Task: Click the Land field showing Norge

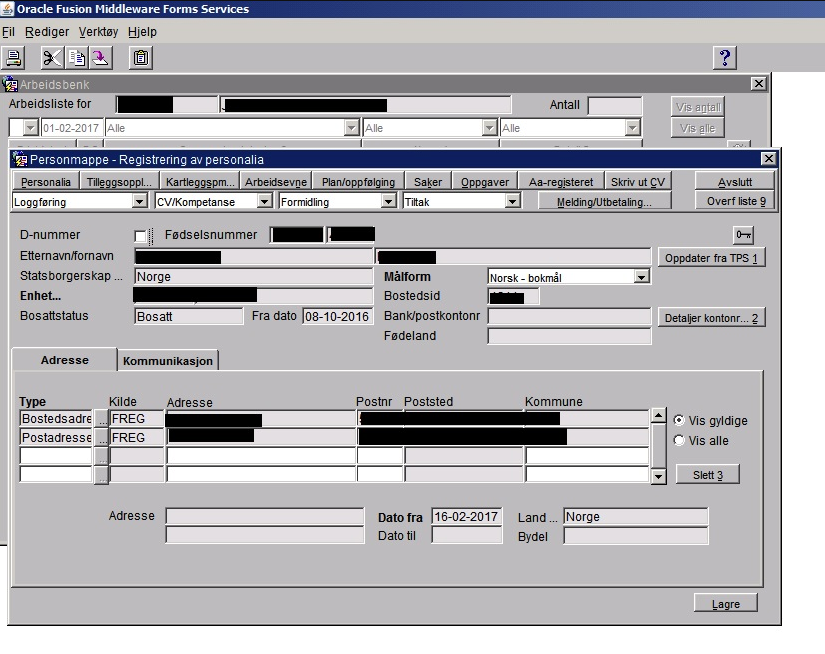Action: coord(636,517)
